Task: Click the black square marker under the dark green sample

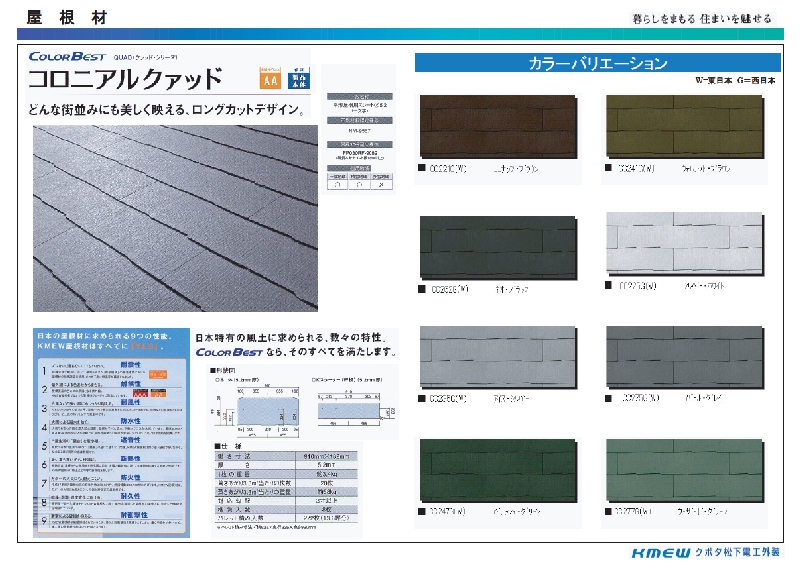Action: 422,511
